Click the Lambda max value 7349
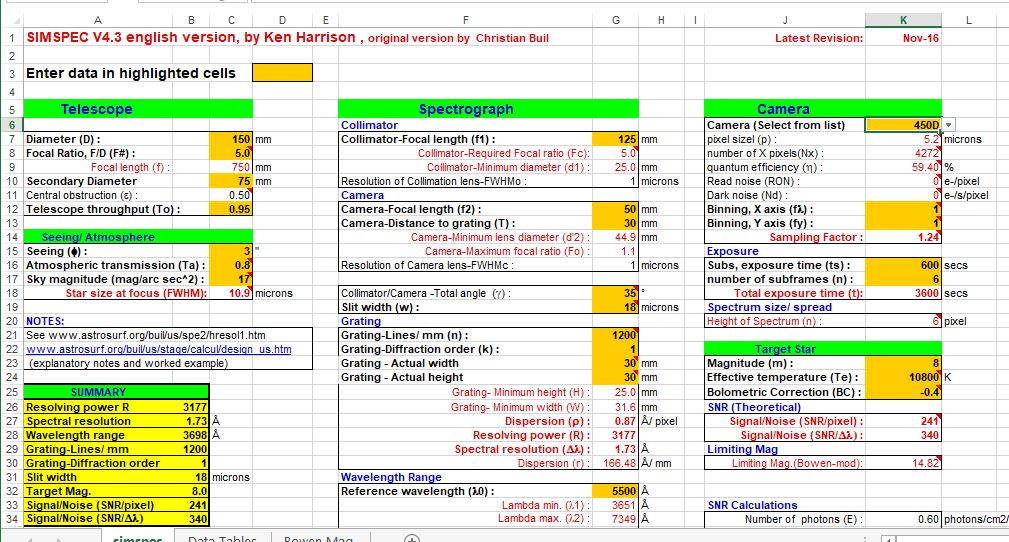The height and width of the screenshot is (542, 1009). 615,519
